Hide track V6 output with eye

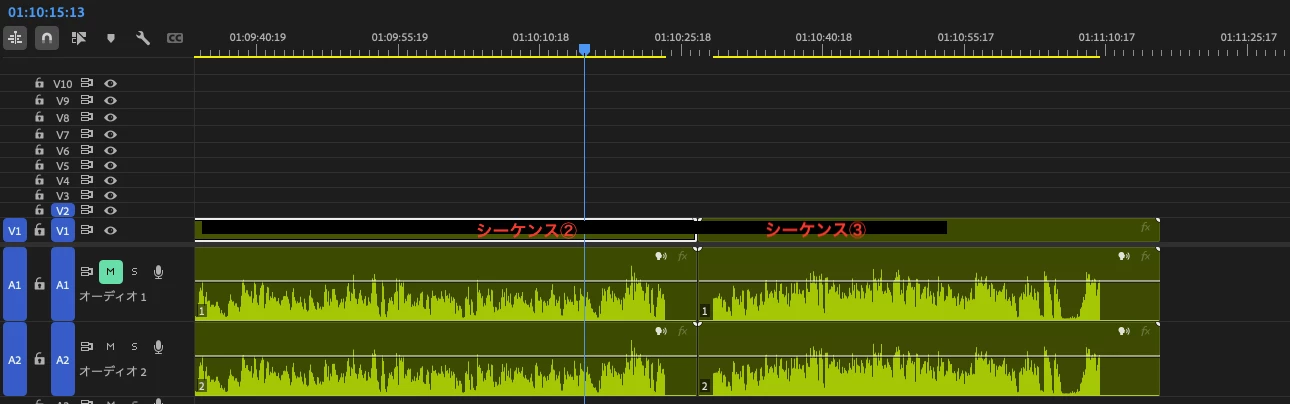[111, 150]
